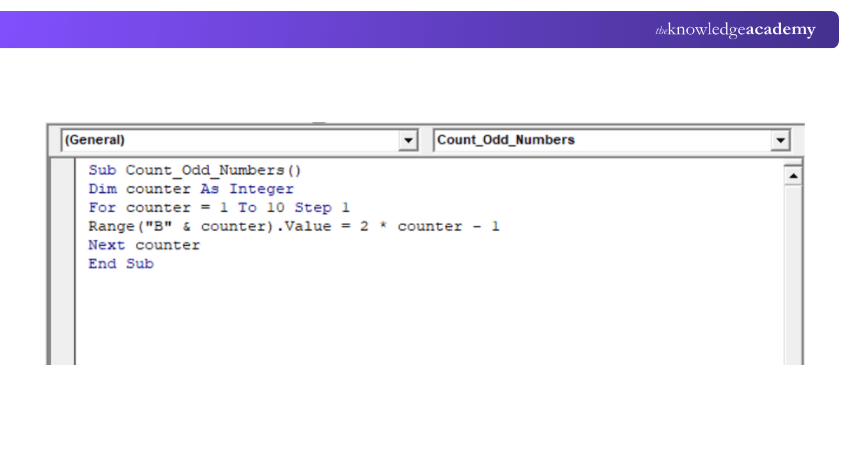Click the (General) object combo box field
This screenshot has height=450, width=850.
(239, 140)
